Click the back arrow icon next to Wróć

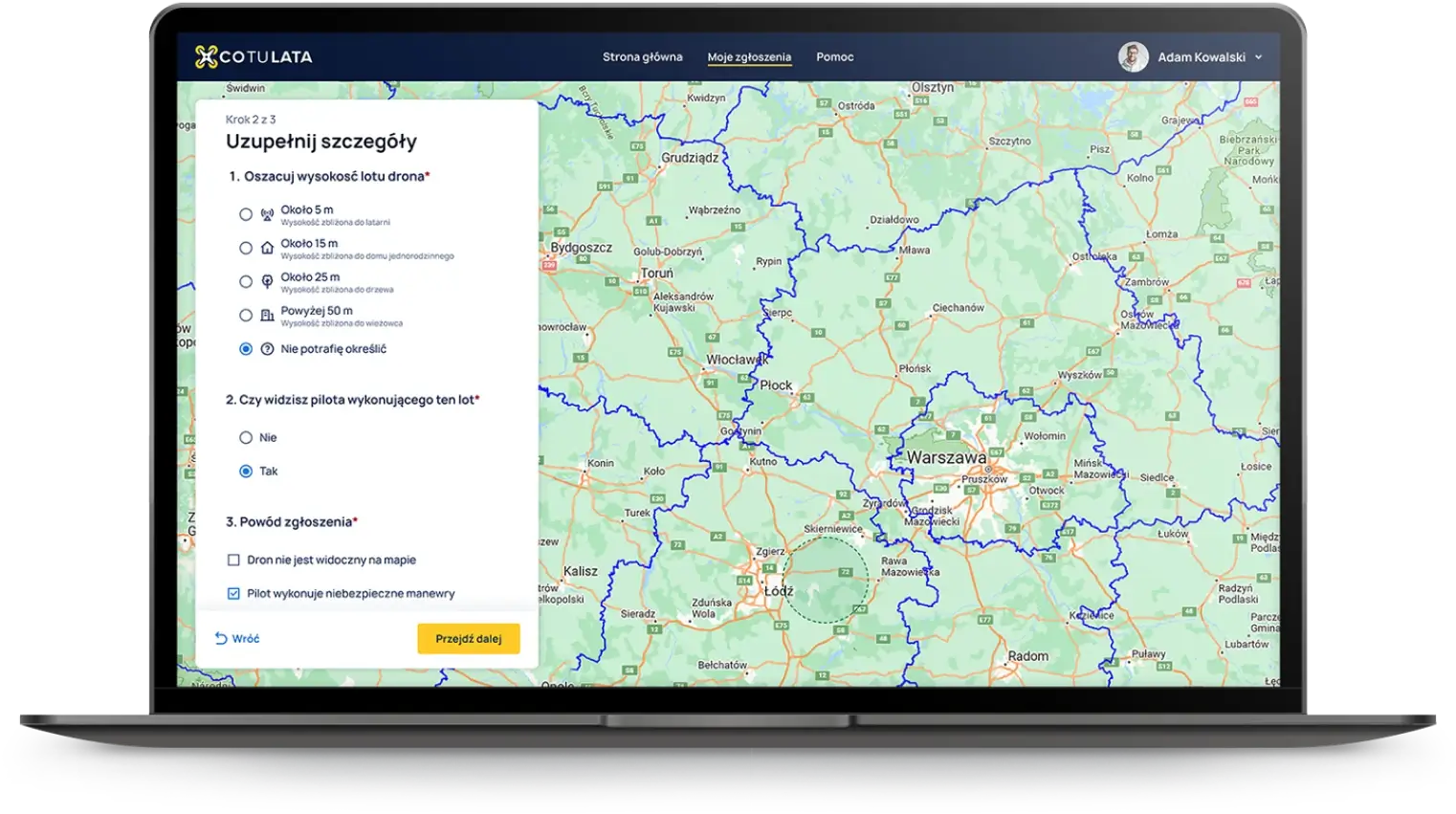(x=222, y=638)
